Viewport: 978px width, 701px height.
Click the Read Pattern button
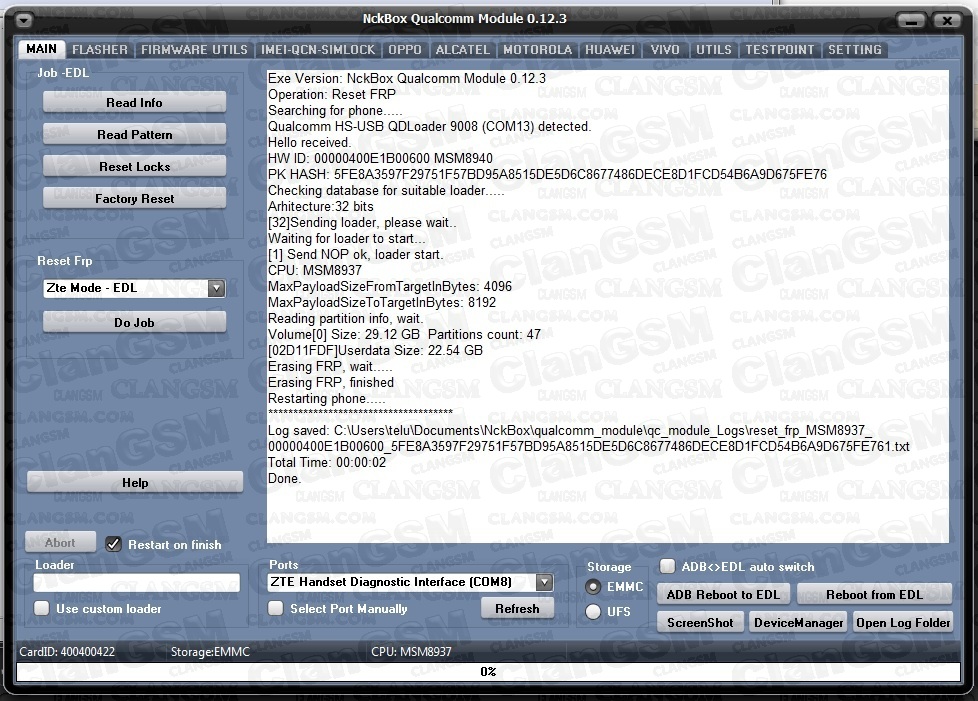tap(134, 135)
